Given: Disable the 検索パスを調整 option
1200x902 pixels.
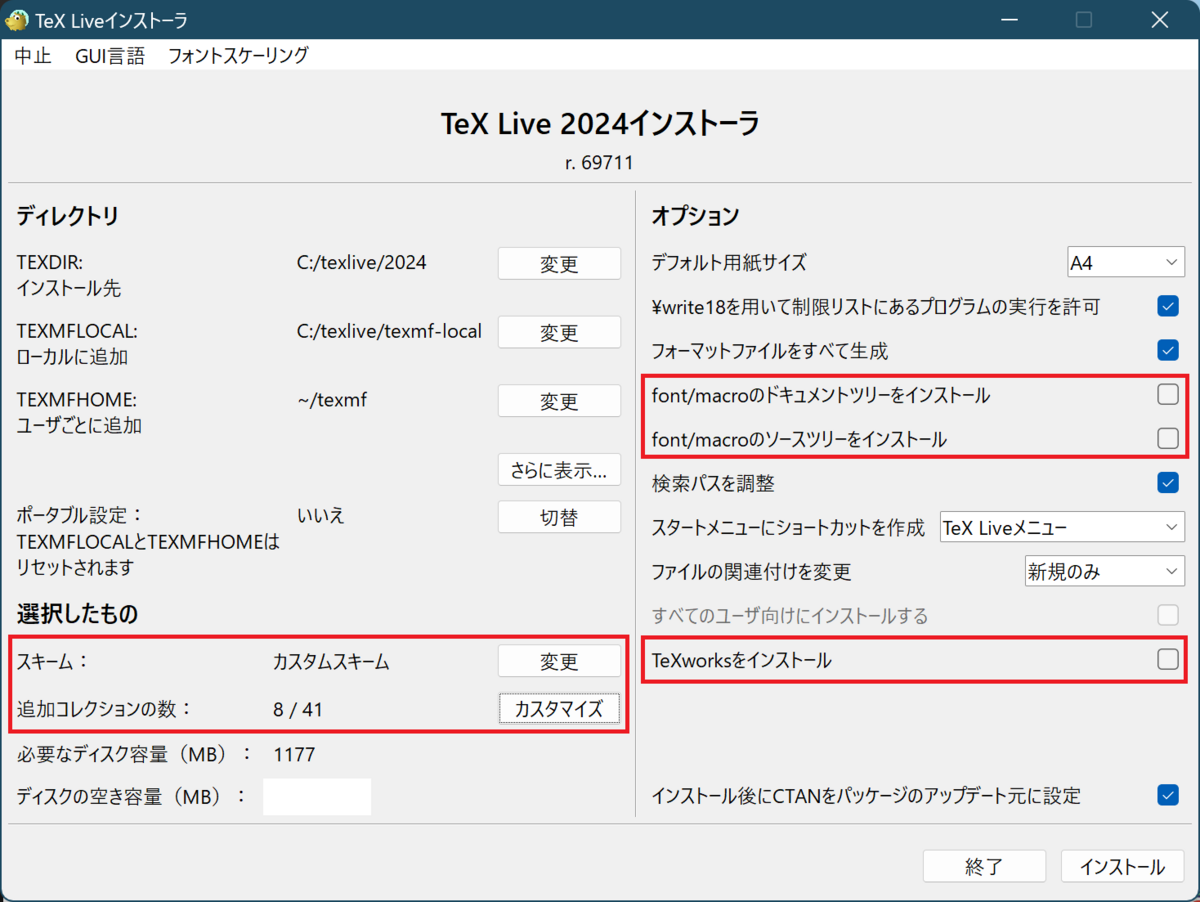Looking at the screenshot, I should coord(1168,482).
